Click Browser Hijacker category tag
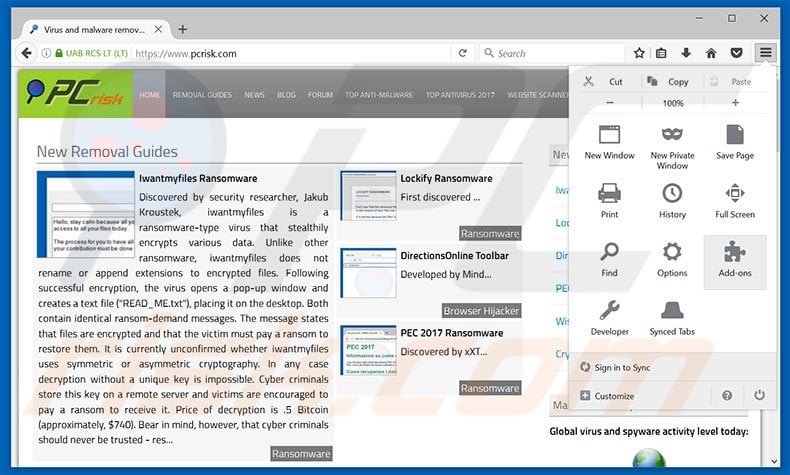790x475 pixels. click(481, 311)
